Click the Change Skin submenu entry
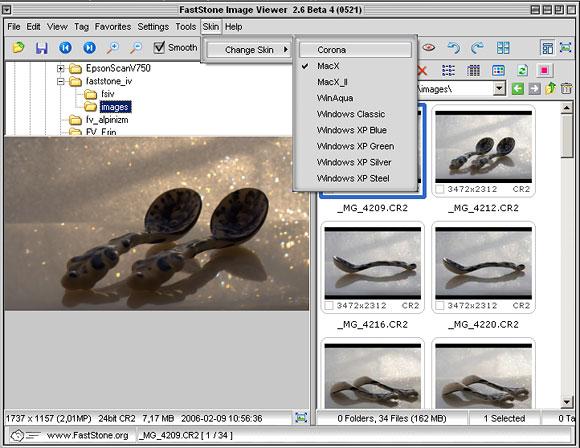Image resolution: width=580 pixels, height=448 pixels. (249, 50)
